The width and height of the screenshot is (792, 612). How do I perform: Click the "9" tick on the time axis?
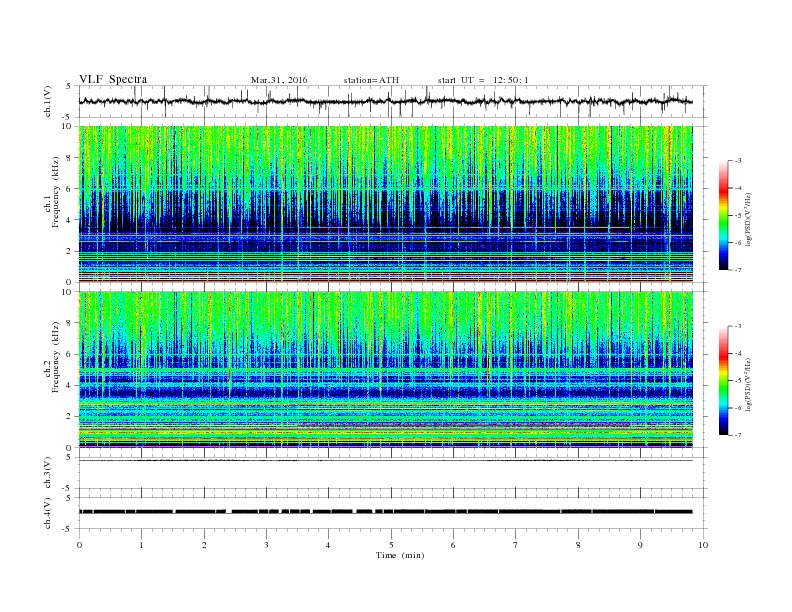coord(641,545)
